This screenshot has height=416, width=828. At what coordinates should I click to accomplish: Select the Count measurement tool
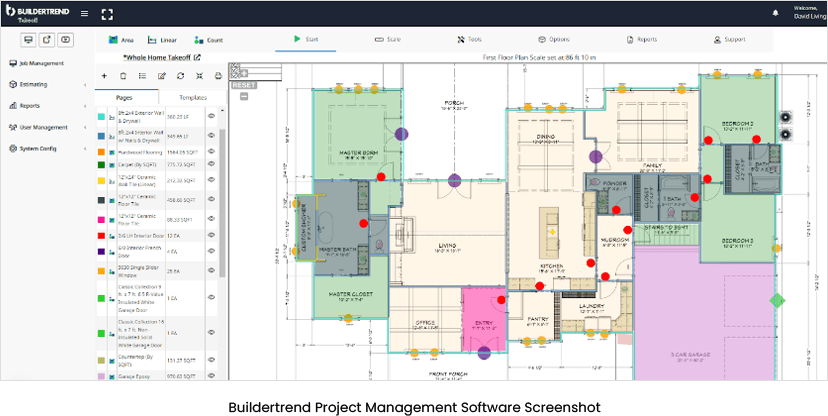click(209, 40)
